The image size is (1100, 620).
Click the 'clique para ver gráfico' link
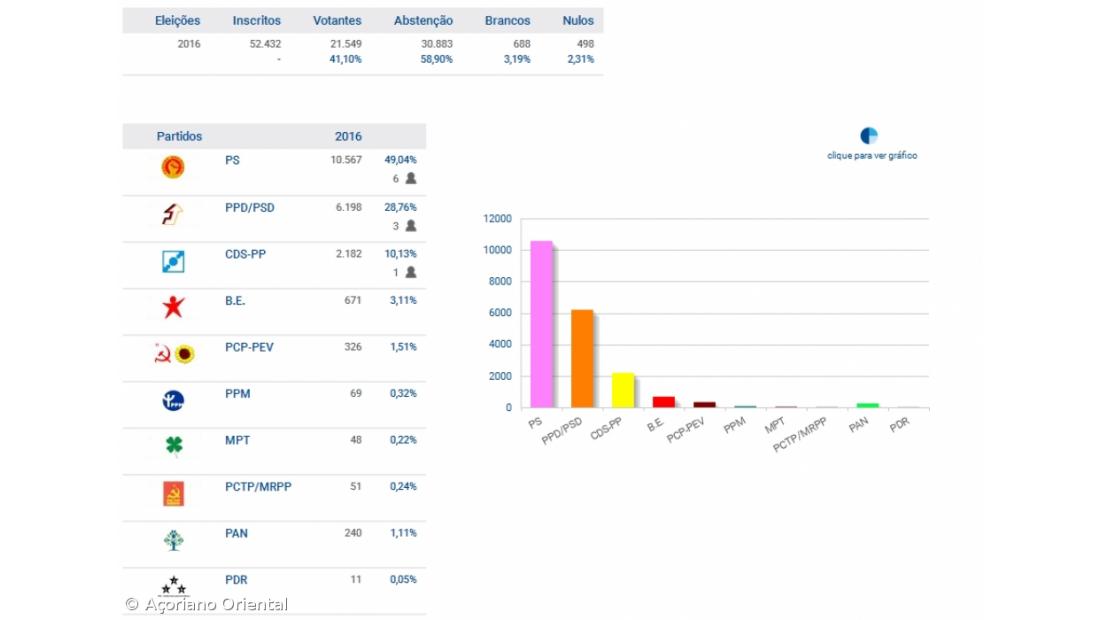pos(872,156)
